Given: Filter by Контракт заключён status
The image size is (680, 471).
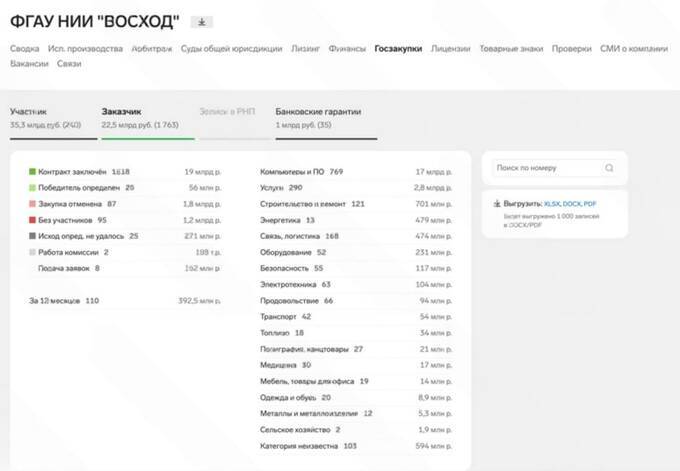Looking at the screenshot, I should (125, 172).
